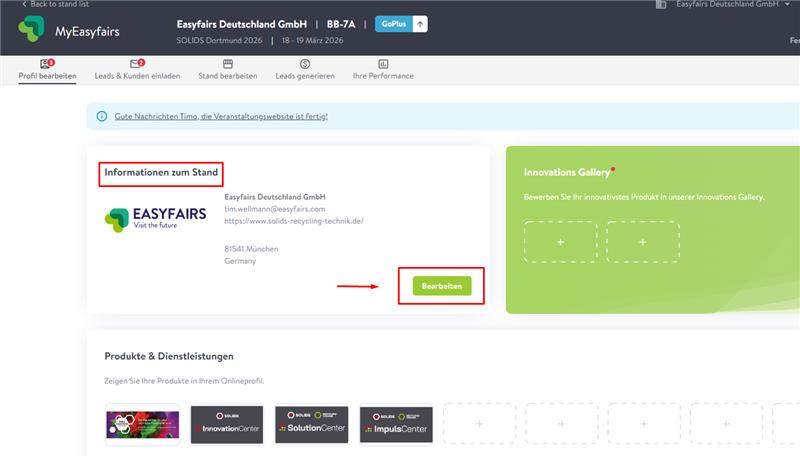Click the GoPlus upgrade arrow icon

420,24
